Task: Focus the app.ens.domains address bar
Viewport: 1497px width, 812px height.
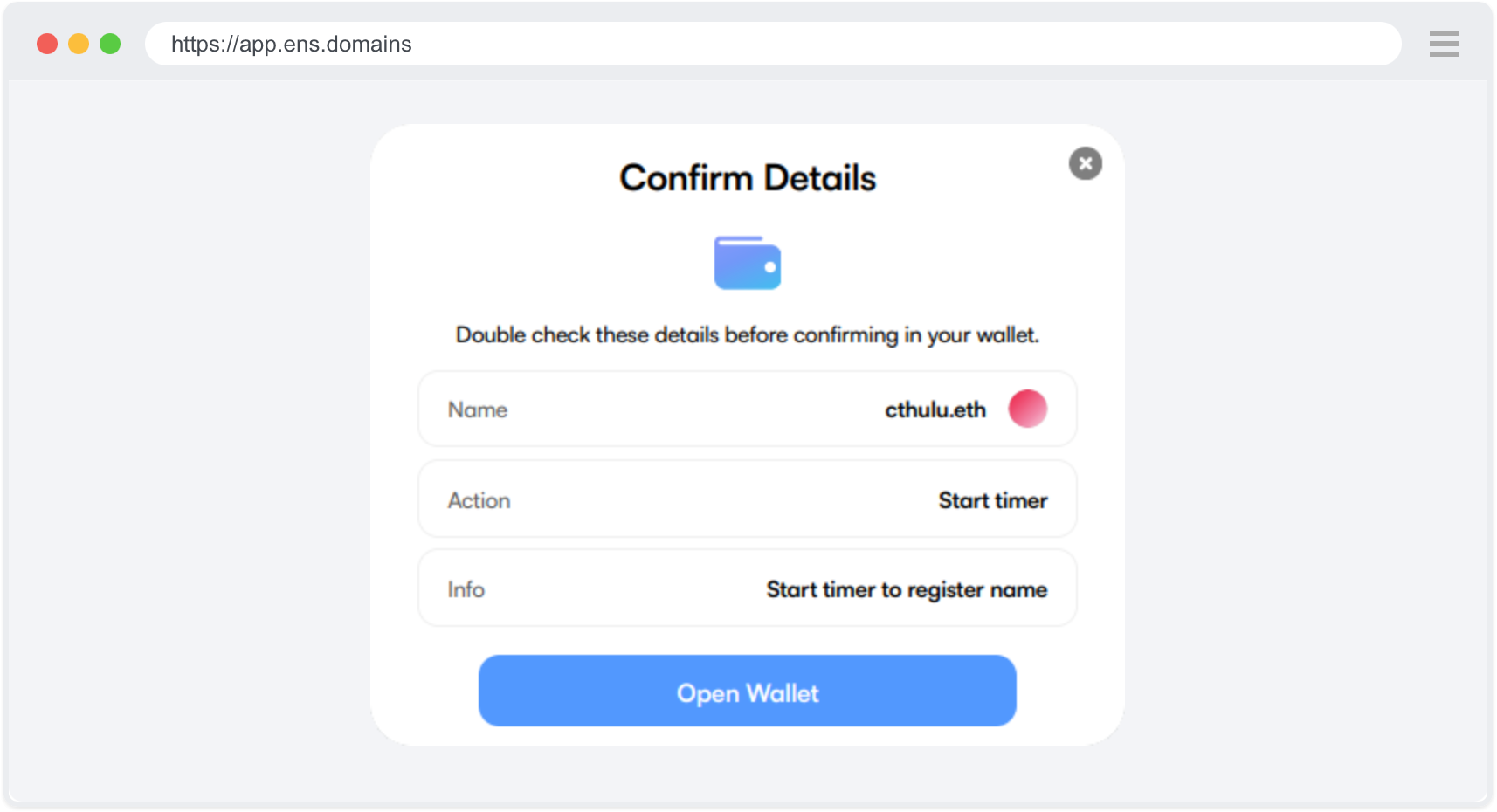Action: (772, 44)
